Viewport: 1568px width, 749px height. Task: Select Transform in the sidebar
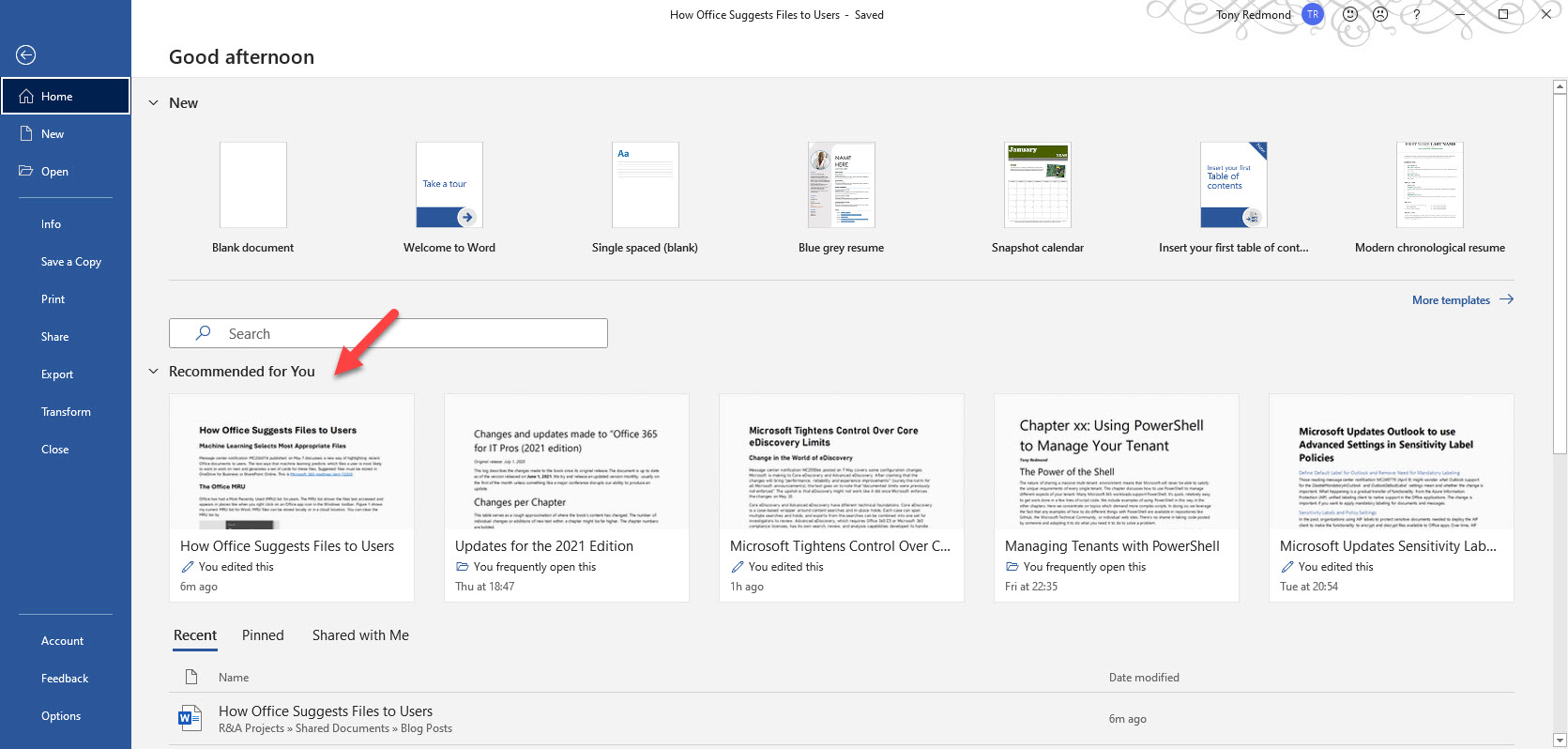(66, 412)
